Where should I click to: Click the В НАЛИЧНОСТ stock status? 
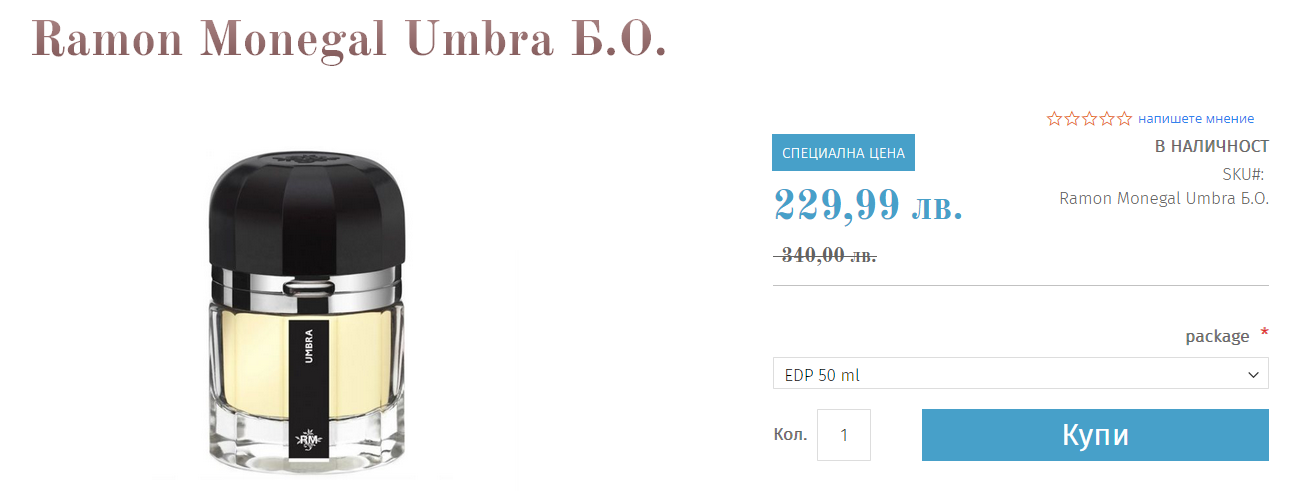click(1212, 146)
